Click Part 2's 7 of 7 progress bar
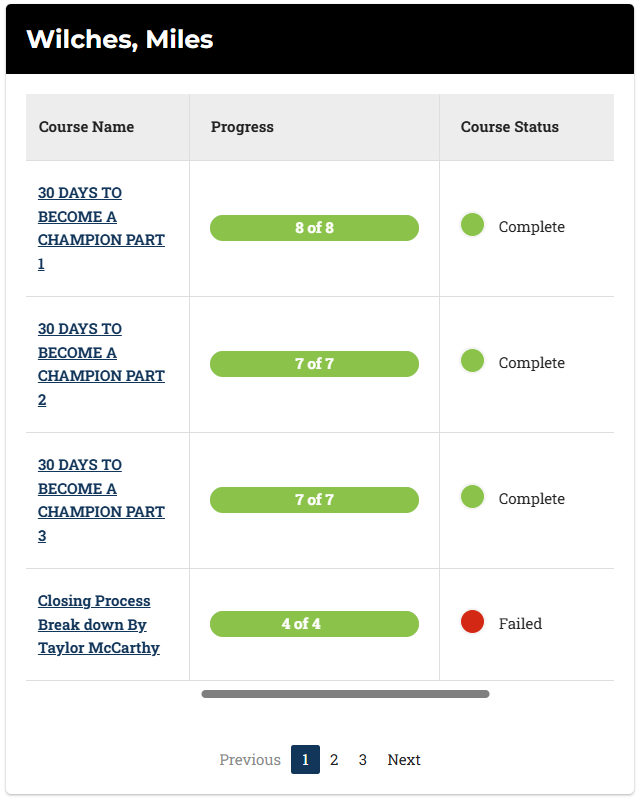This screenshot has width=642, height=801. 314,364
